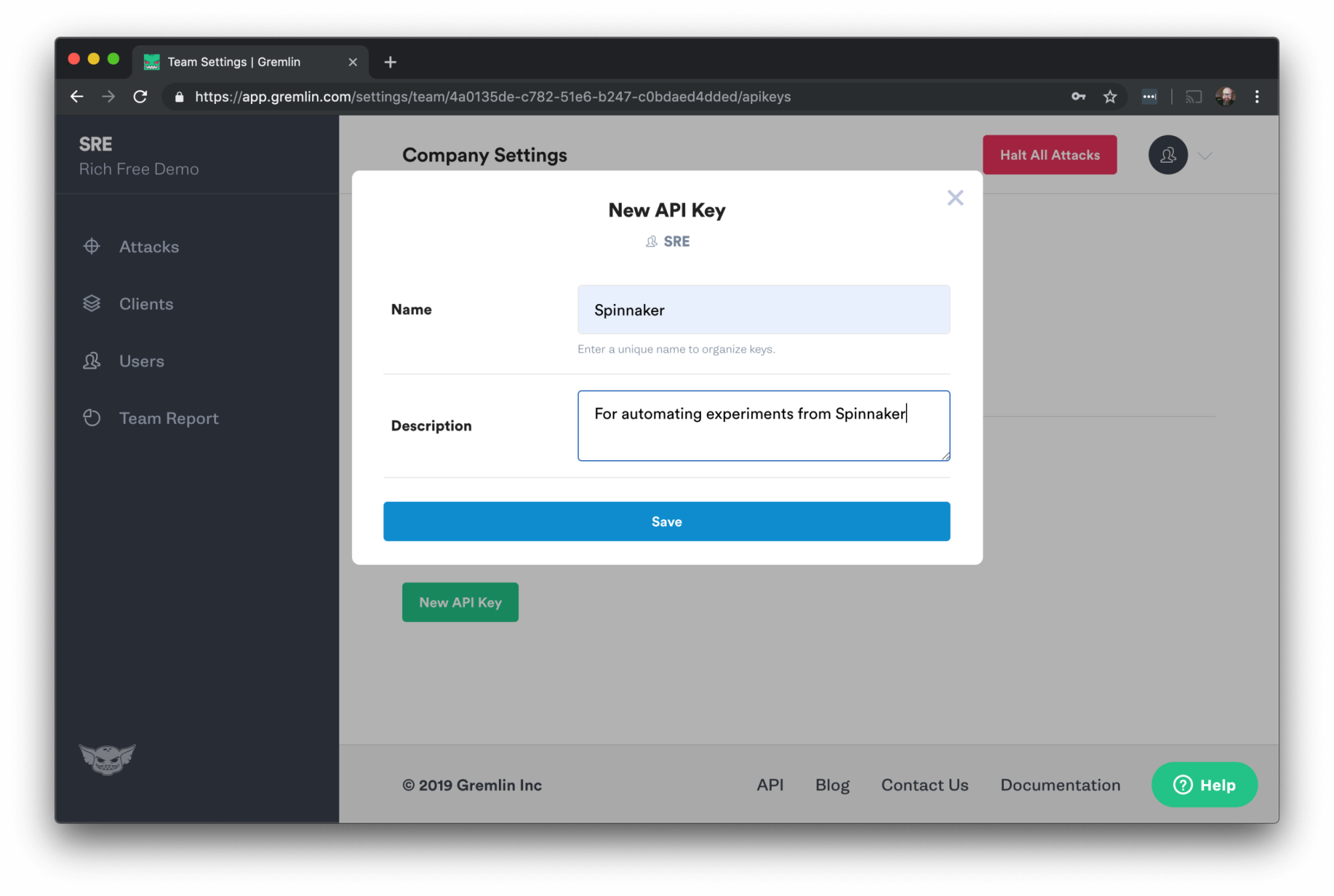The width and height of the screenshot is (1334, 896).
Task: Close the New API Key dialog
Action: [x=955, y=197]
